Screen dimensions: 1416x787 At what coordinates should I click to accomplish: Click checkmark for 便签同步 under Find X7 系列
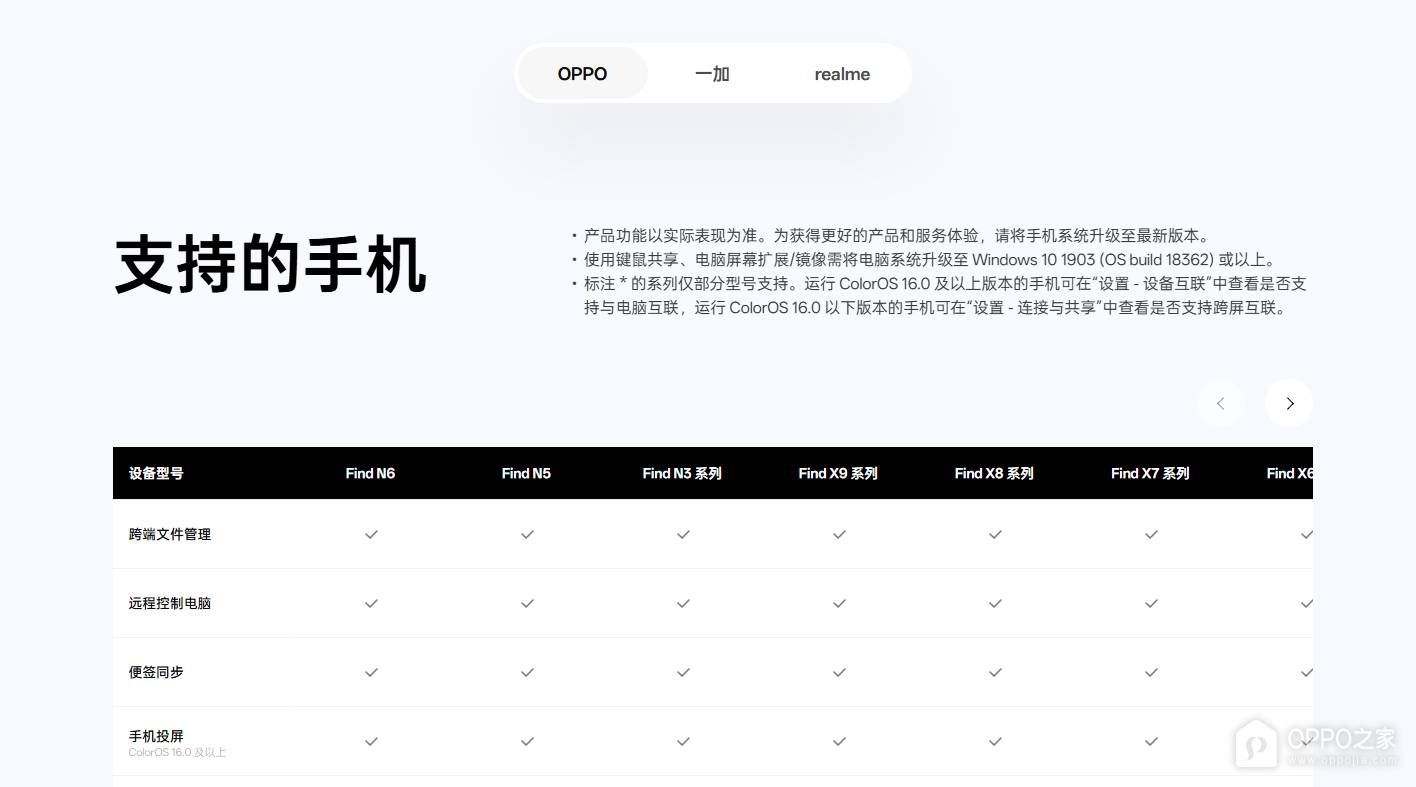click(x=1151, y=672)
